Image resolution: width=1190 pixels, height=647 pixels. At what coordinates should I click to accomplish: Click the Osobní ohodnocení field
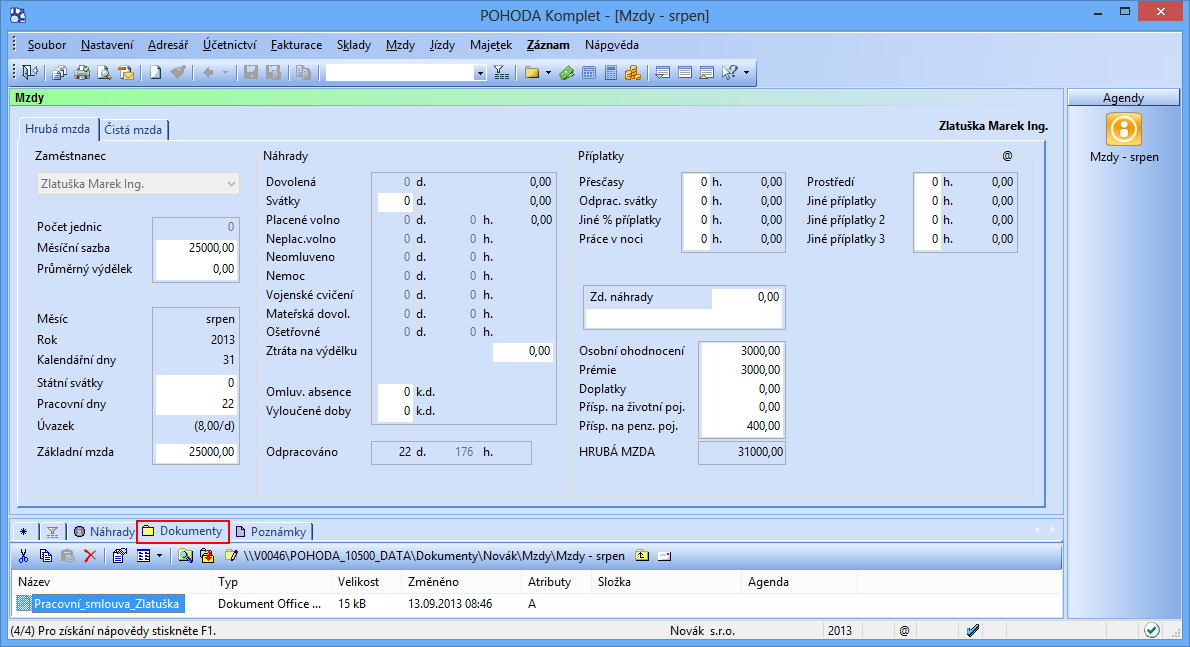point(741,350)
